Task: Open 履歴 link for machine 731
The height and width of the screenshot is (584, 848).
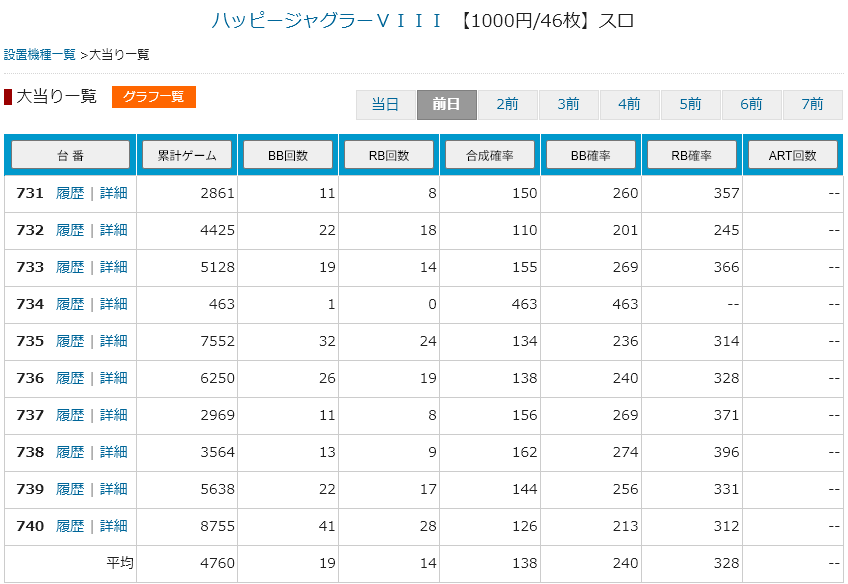Action: 70,193
